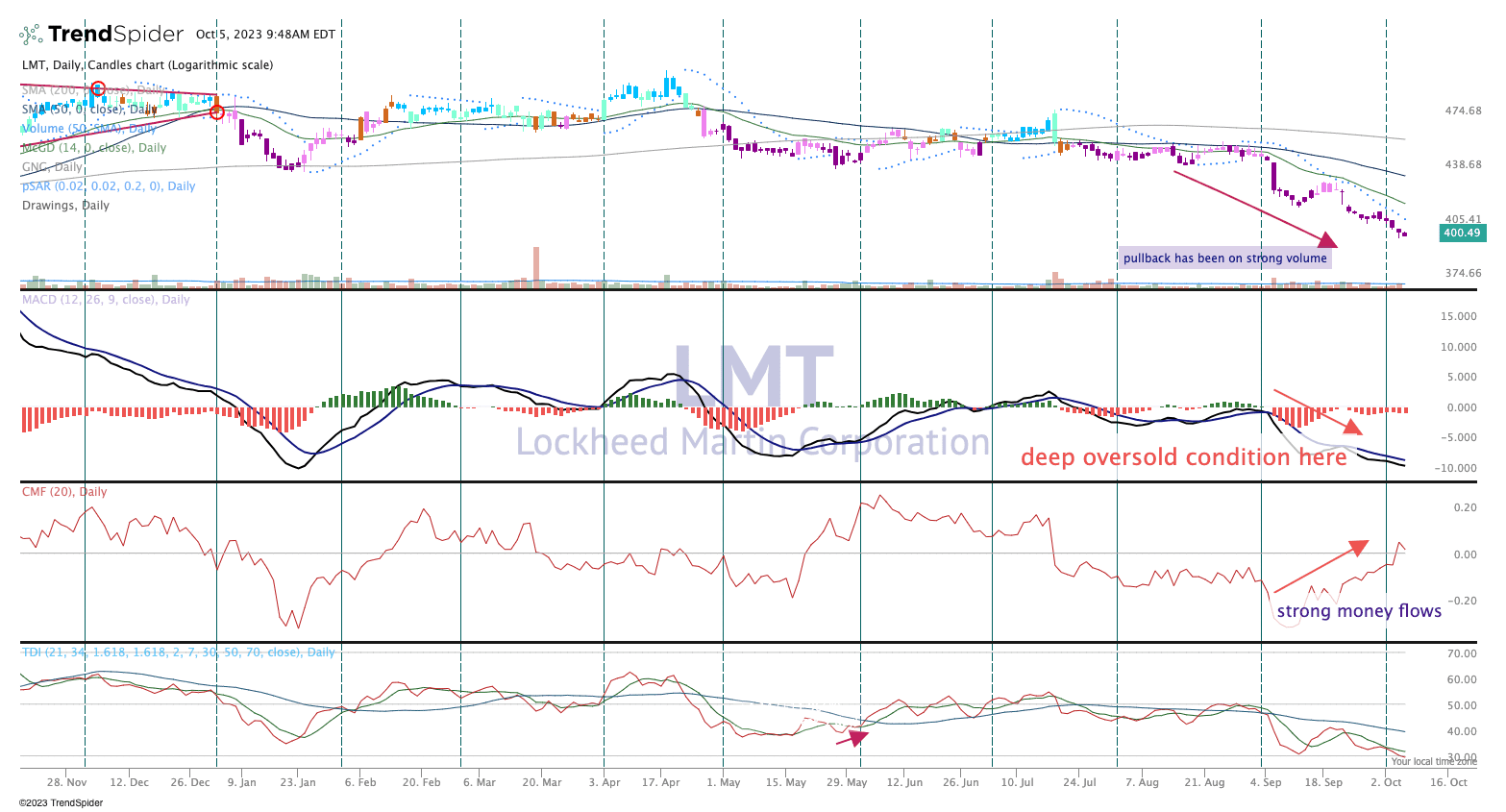This screenshot has height=812, width=1506.
Task: Click the 474.68 price axis label
Action: [x=1463, y=111]
